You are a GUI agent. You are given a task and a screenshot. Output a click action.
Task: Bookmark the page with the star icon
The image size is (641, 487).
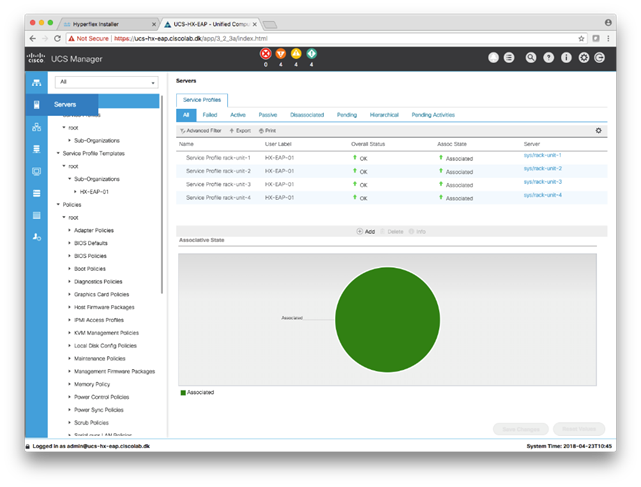[x=581, y=38]
